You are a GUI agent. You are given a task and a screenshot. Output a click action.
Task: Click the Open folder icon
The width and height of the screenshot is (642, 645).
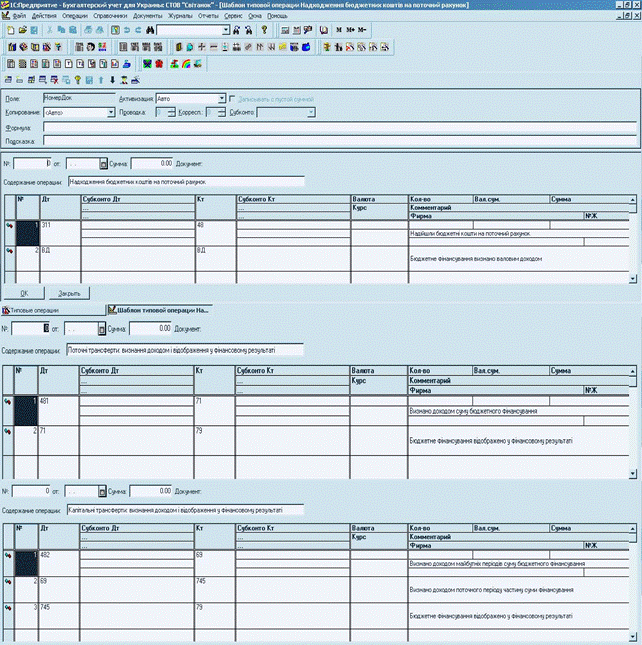click(22, 30)
